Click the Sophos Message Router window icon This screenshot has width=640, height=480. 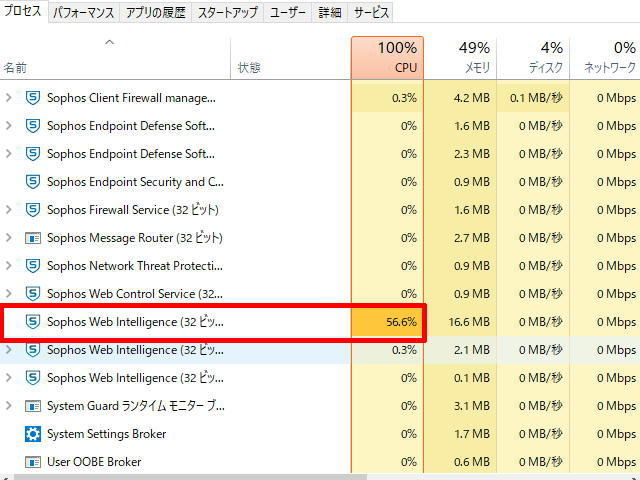point(33,238)
